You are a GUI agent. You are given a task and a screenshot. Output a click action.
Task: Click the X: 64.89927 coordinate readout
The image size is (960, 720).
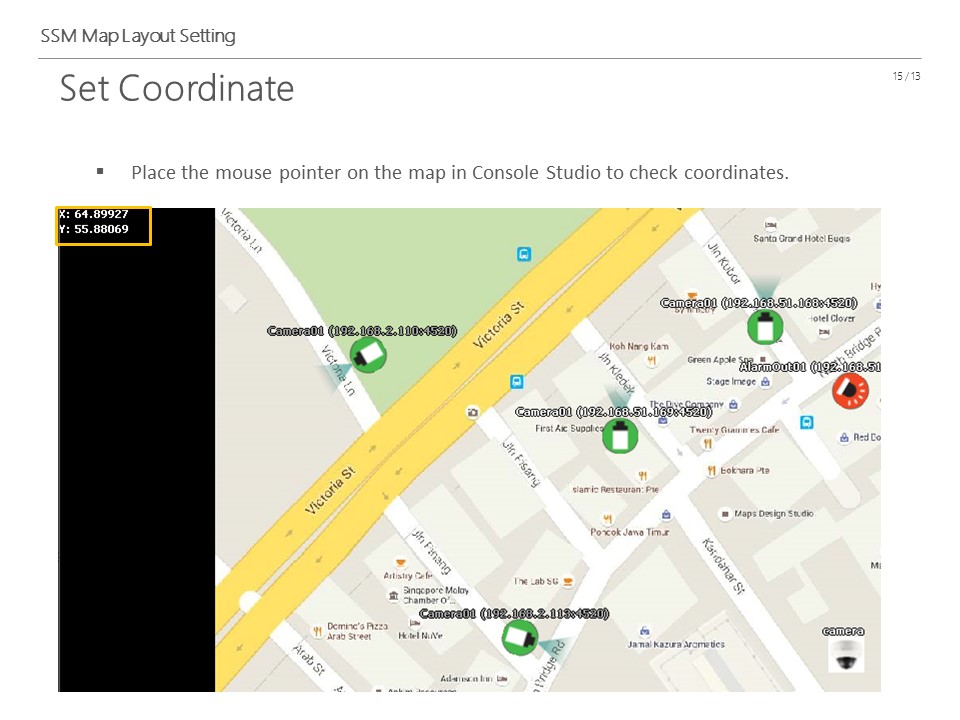tap(94, 214)
